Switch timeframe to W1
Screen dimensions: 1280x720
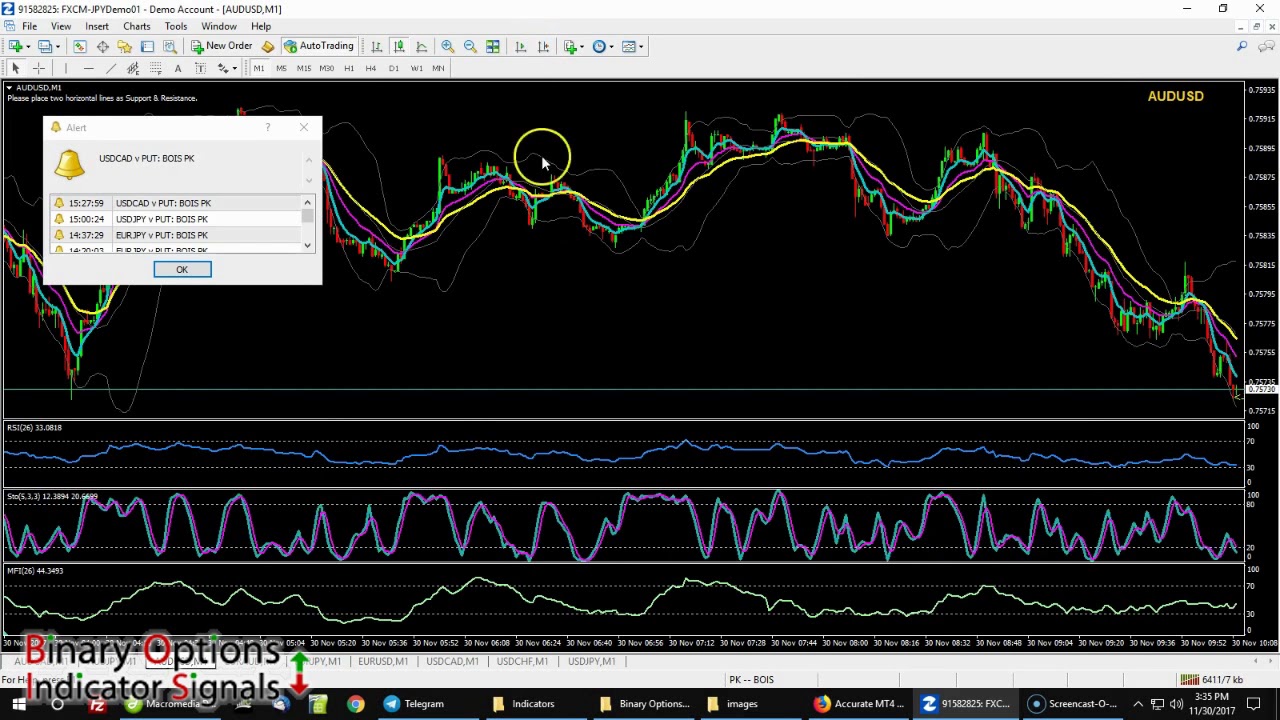416,68
